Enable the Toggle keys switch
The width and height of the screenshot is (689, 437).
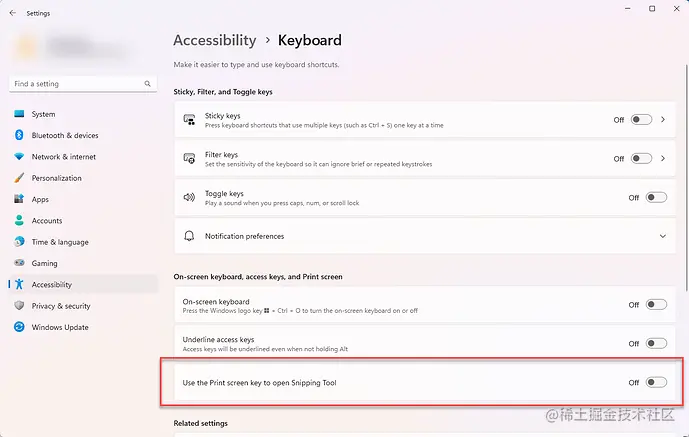pos(656,198)
